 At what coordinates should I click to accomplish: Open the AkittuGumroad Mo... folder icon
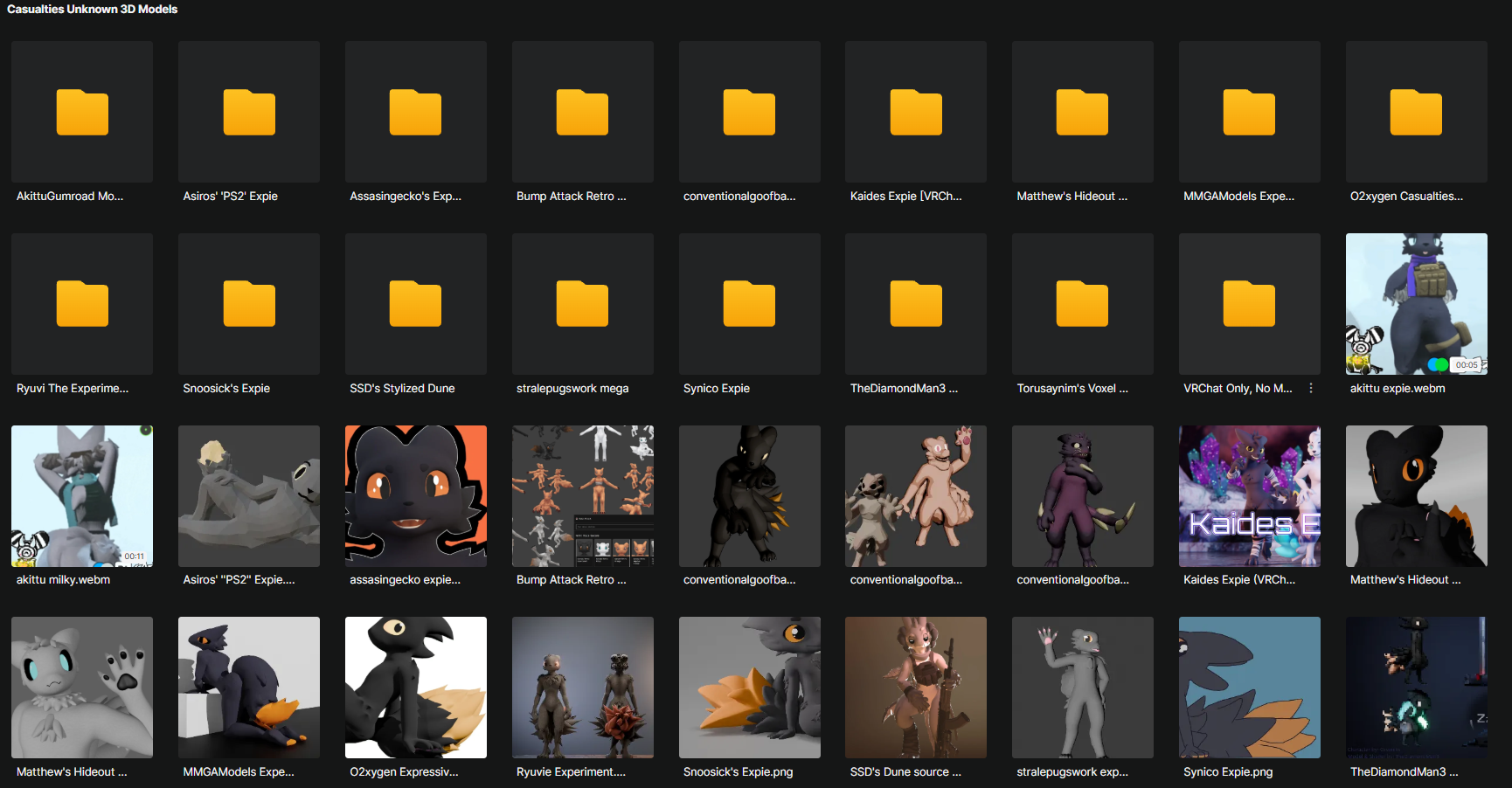[82, 112]
